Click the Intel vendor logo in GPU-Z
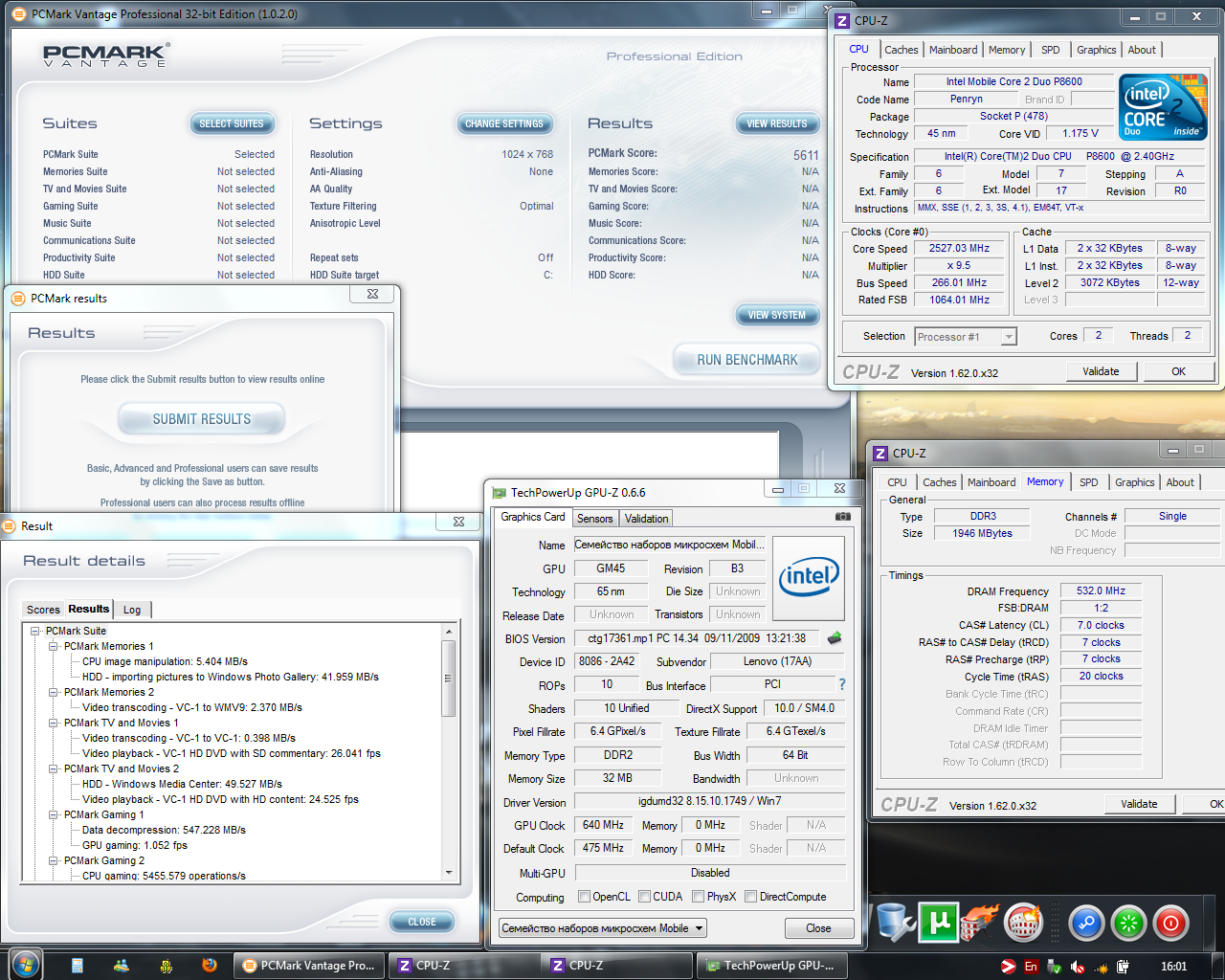Image resolution: width=1225 pixels, height=980 pixels. click(x=809, y=577)
